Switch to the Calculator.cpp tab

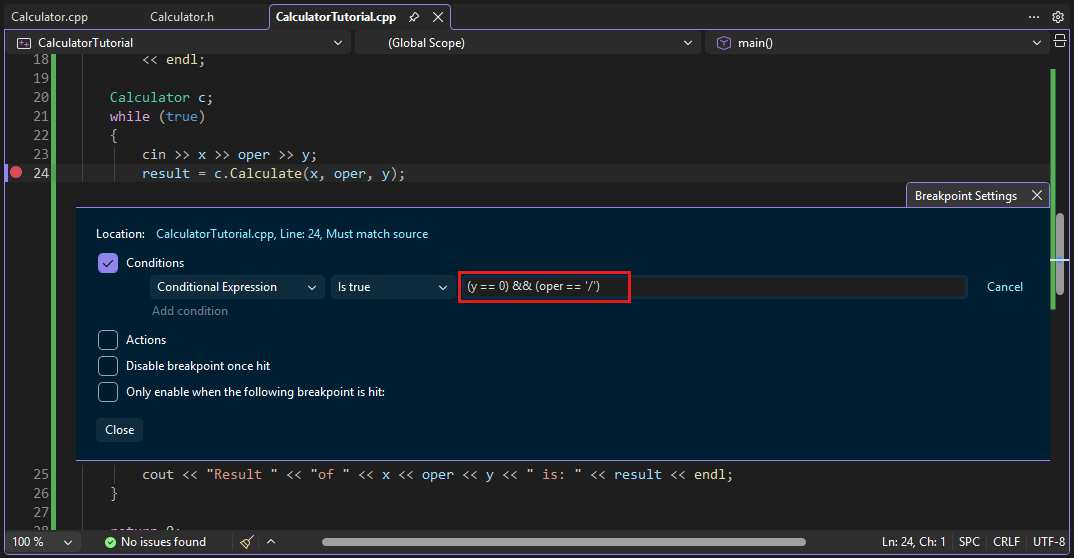pos(49,17)
